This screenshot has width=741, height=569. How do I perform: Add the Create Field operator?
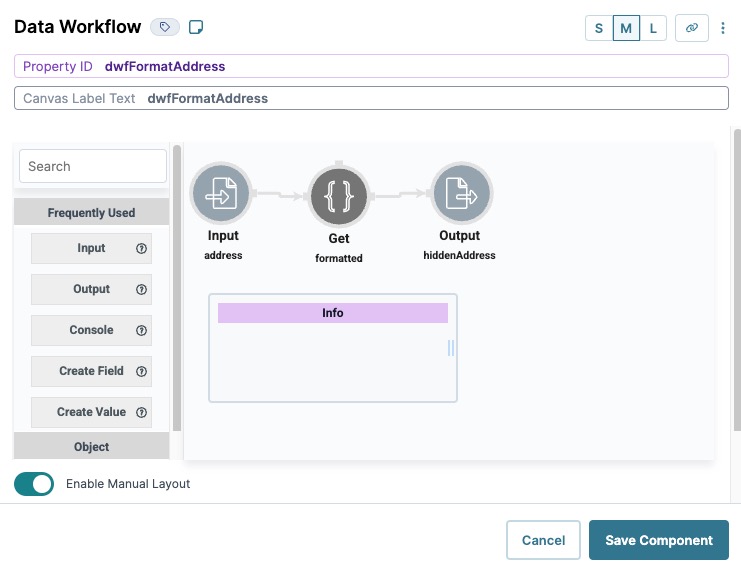click(x=91, y=371)
